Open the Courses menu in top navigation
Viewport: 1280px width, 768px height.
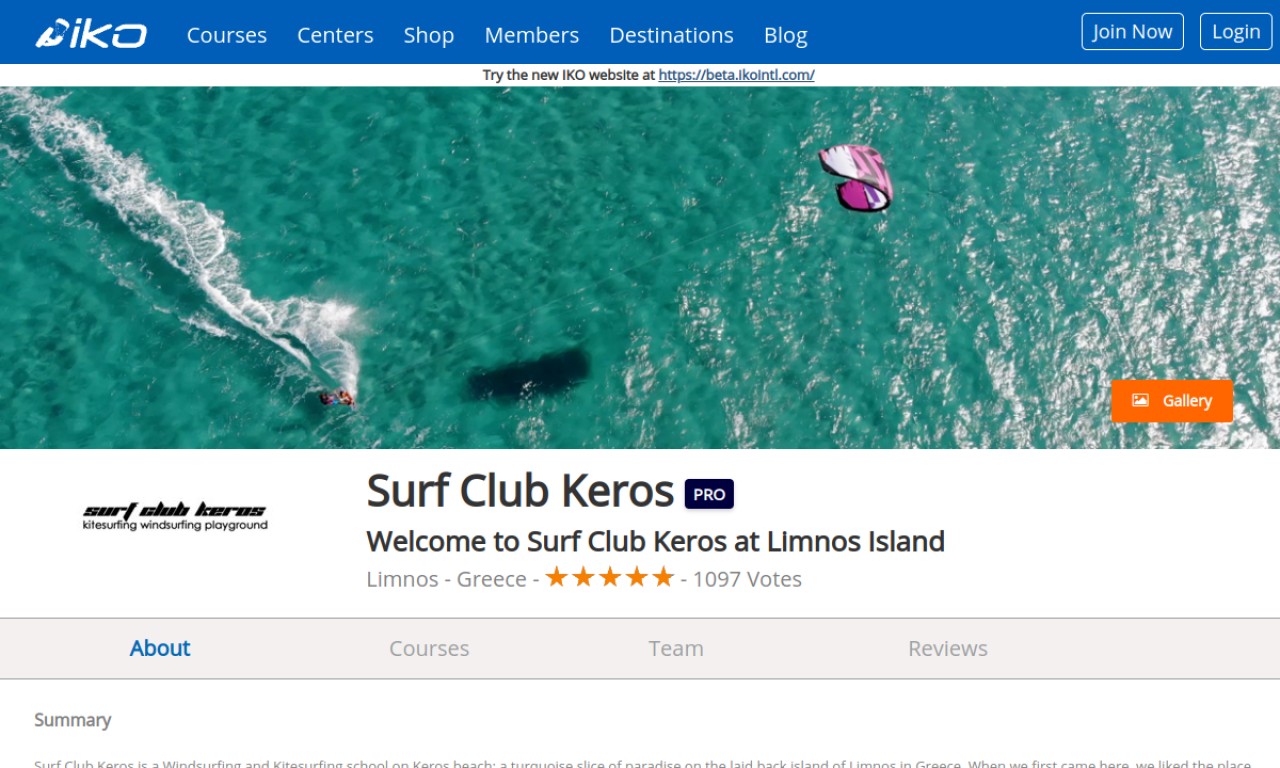click(227, 35)
